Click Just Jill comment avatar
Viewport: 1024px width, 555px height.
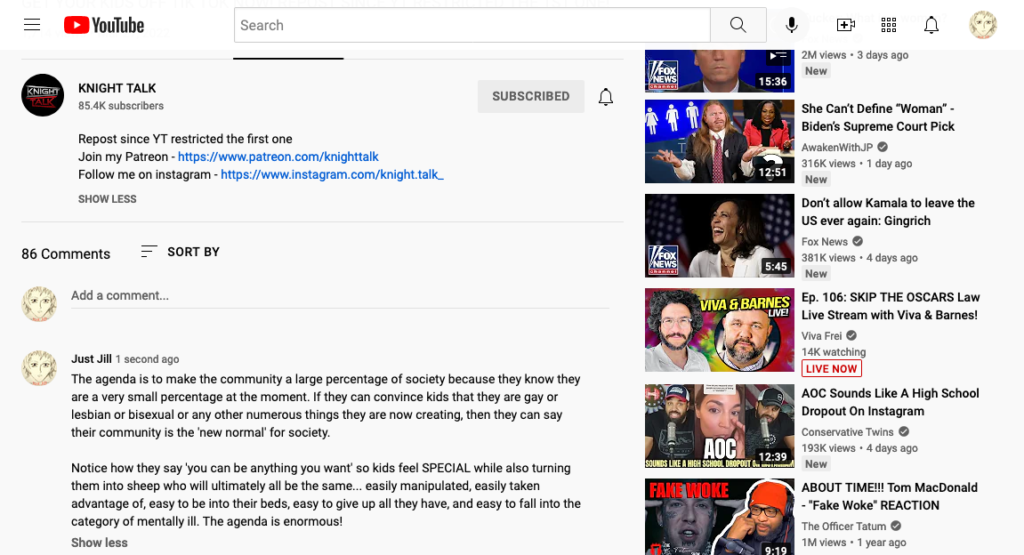tap(39, 368)
